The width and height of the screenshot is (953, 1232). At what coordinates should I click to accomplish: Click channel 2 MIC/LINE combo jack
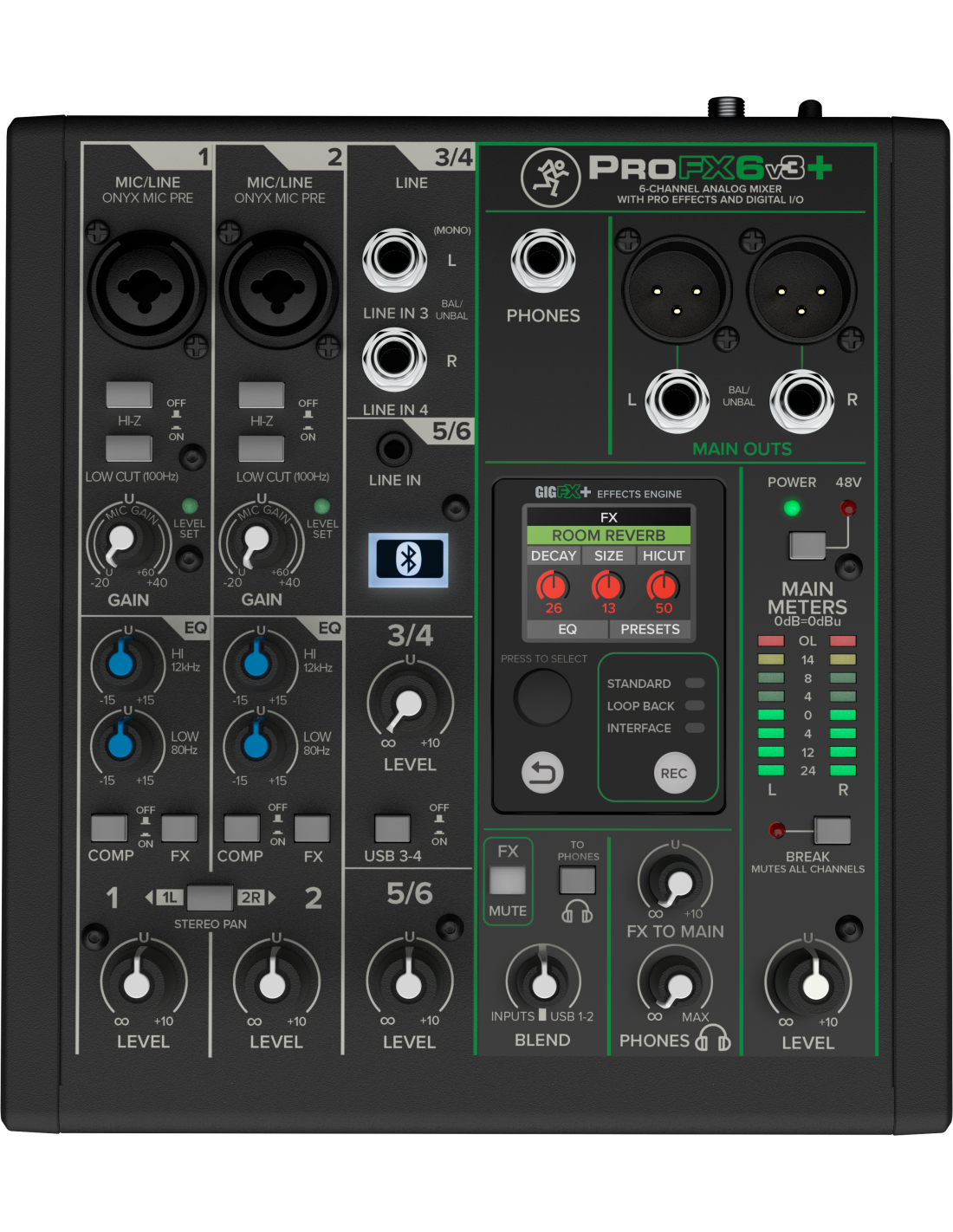278,287
